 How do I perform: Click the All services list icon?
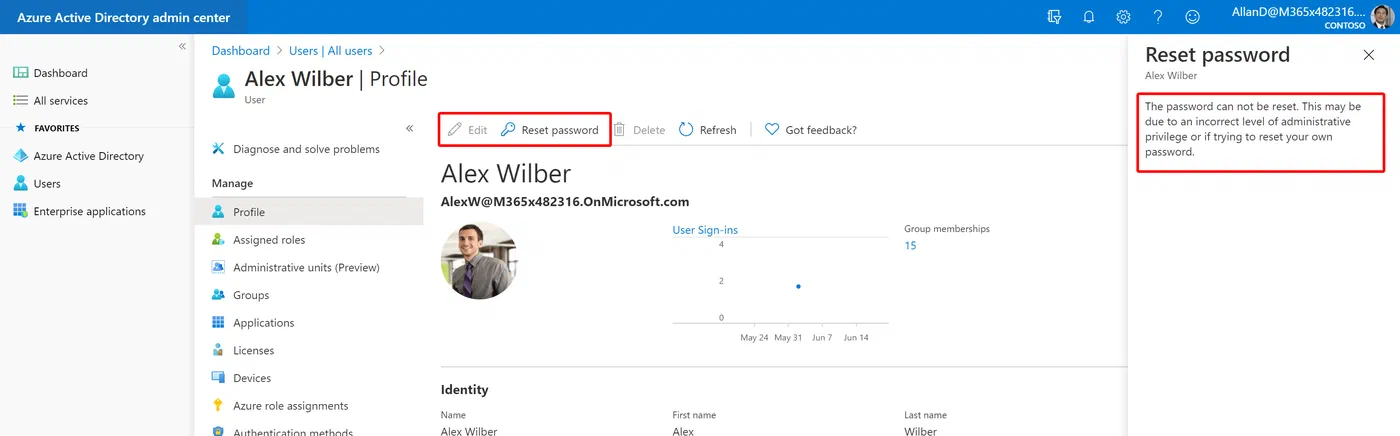click(20, 101)
